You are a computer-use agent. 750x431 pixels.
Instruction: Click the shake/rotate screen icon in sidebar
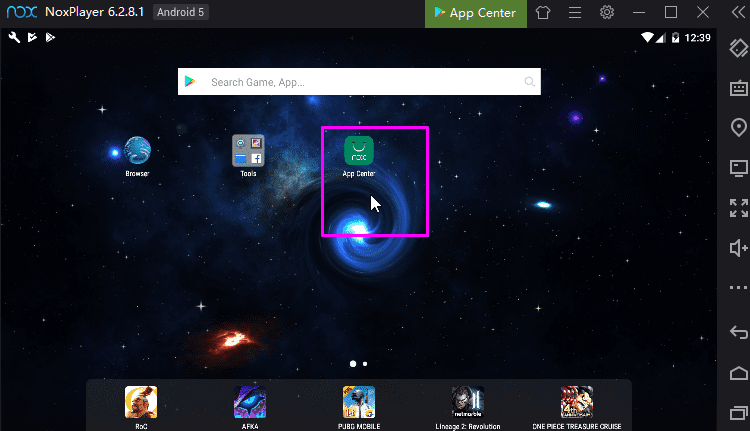click(739, 48)
